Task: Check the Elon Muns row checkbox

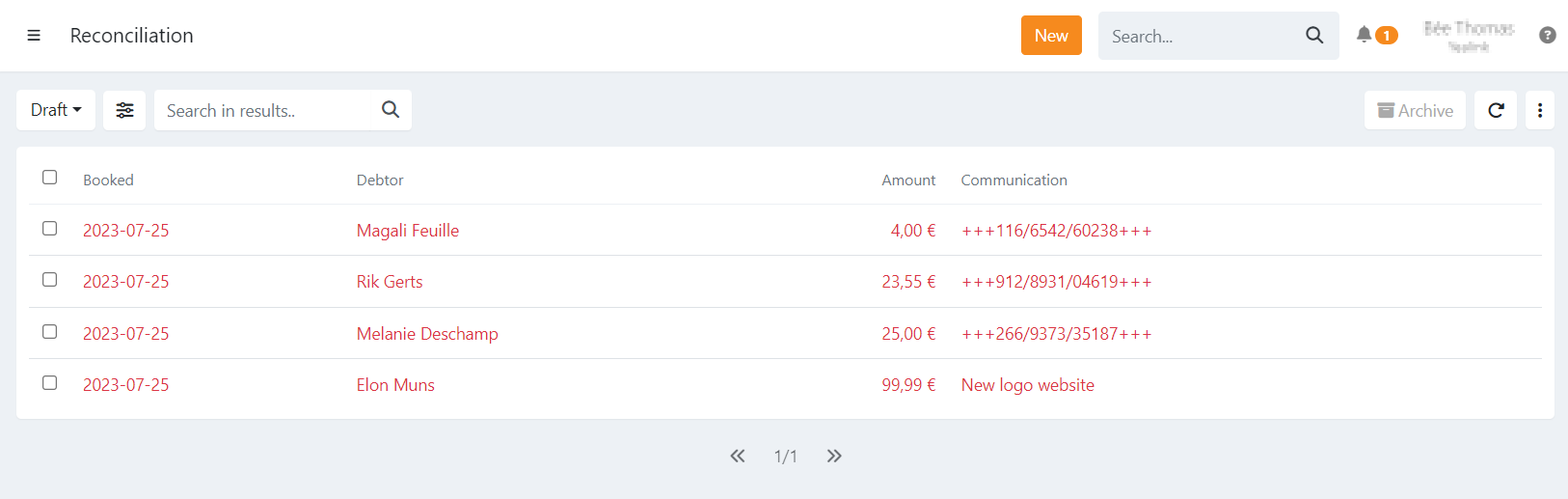Action: tap(50, 383)
